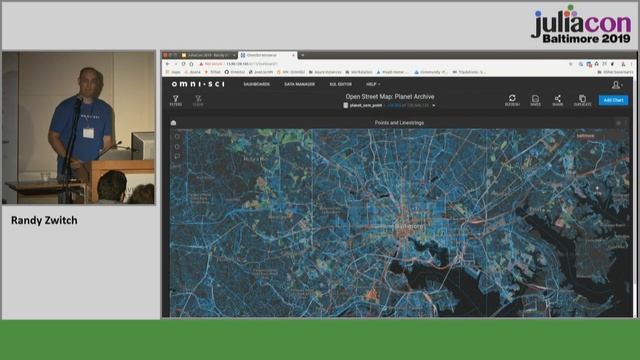Open the chart's more options dots
Image resolution: width=640 pixels, height=360 pixels.
click(625, 123)
